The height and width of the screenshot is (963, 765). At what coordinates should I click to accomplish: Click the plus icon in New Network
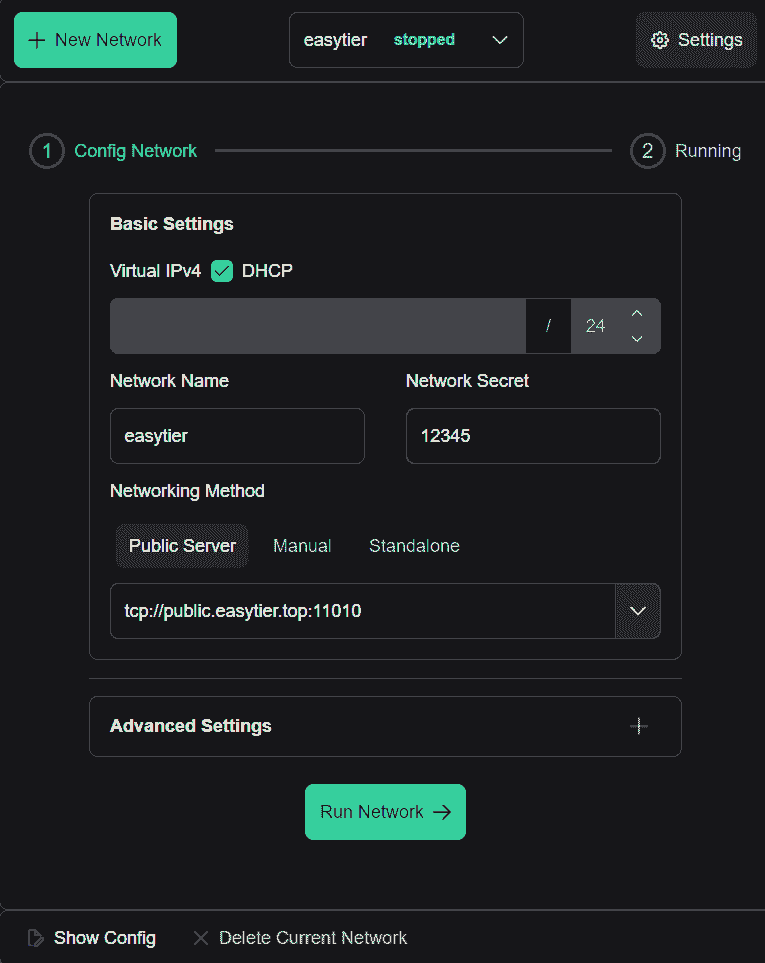point(37,40)
